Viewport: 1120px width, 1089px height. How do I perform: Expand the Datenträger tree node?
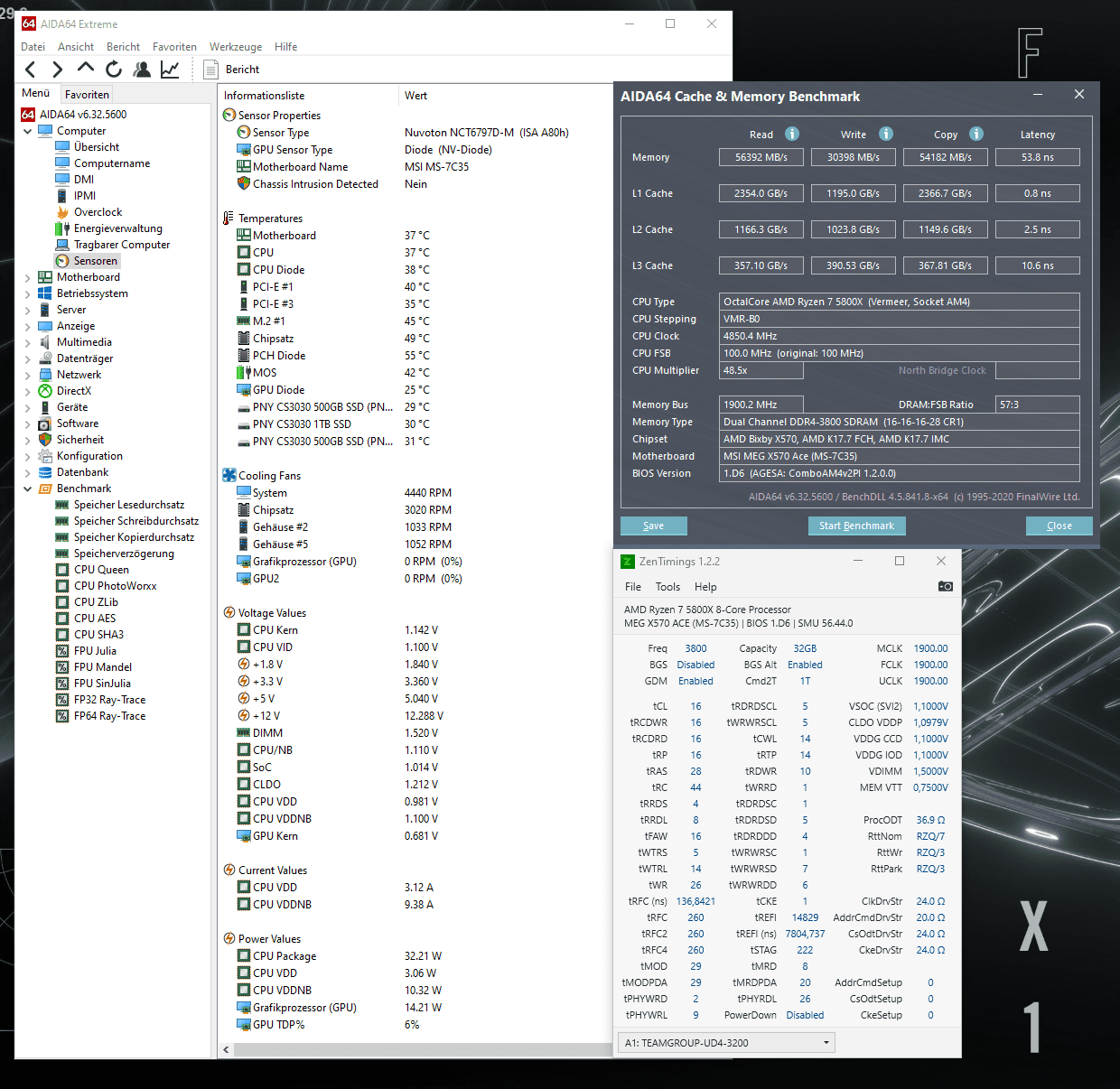click(27, 358)
